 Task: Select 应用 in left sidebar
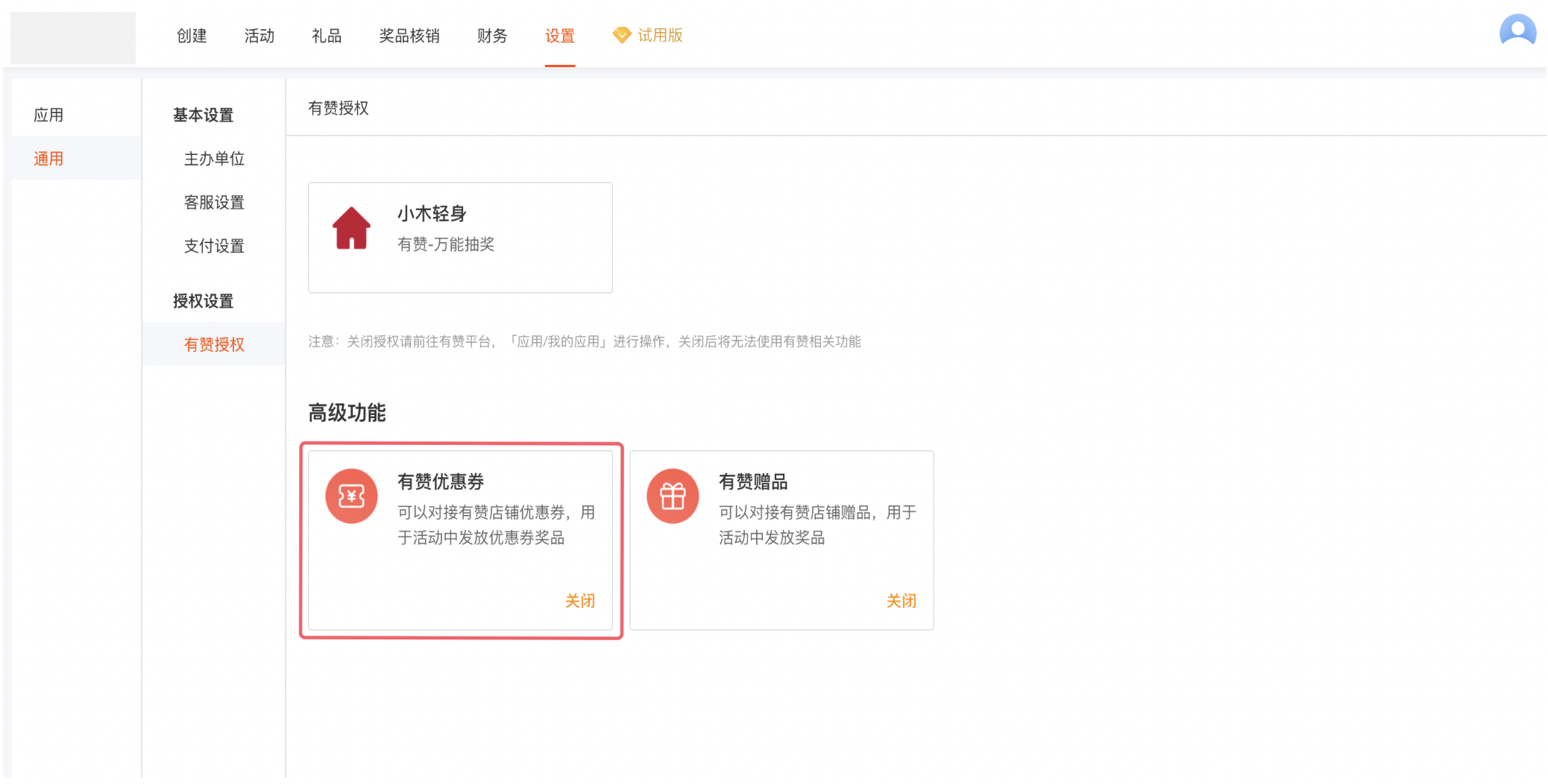48,115
